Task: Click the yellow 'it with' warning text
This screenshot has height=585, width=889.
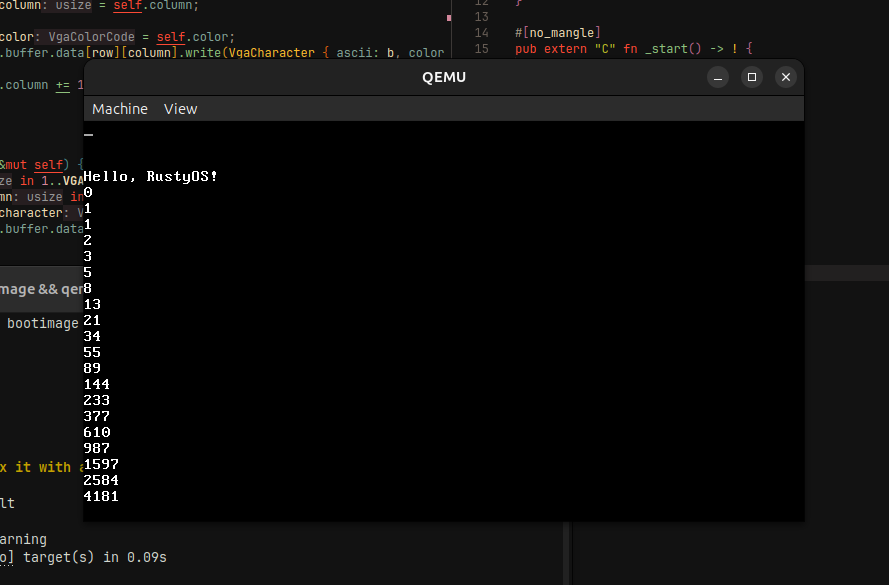Action: [43, 467]
